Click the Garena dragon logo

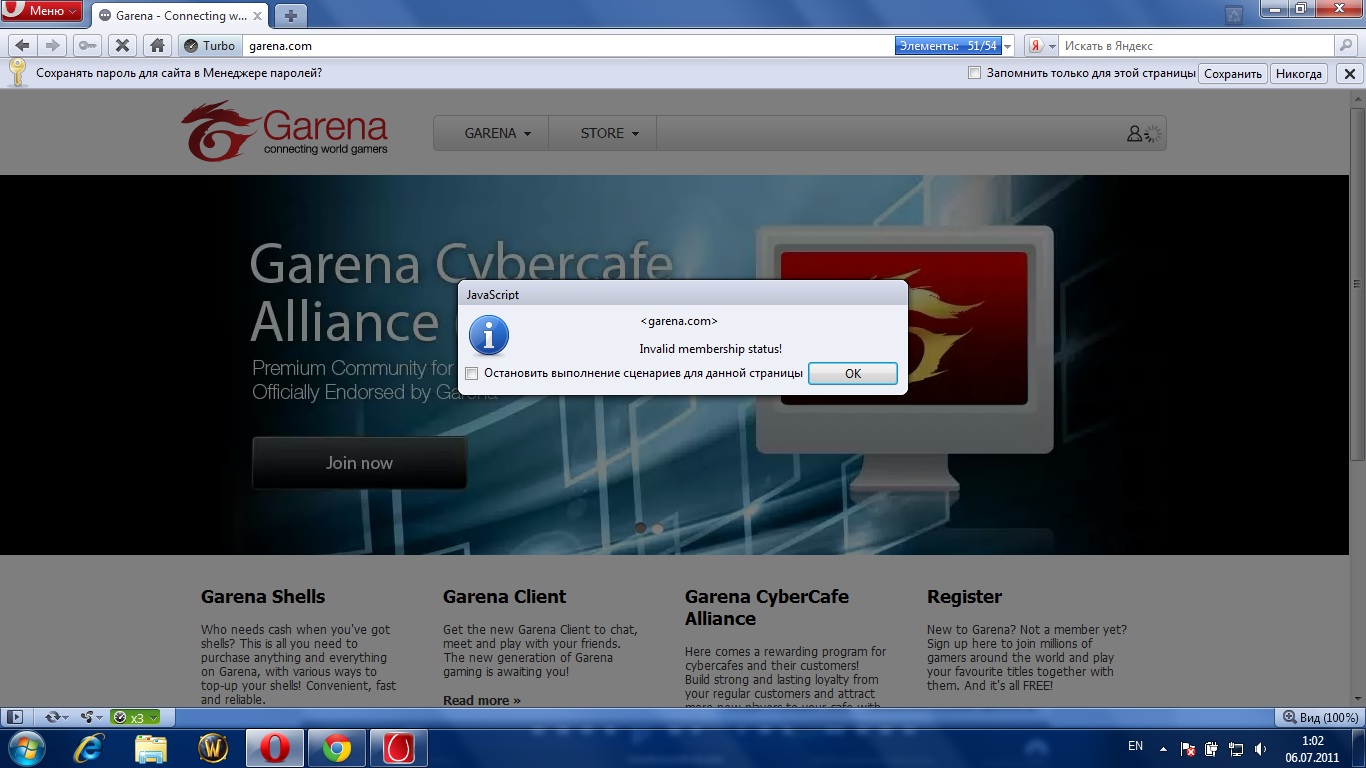coord(284,131)
